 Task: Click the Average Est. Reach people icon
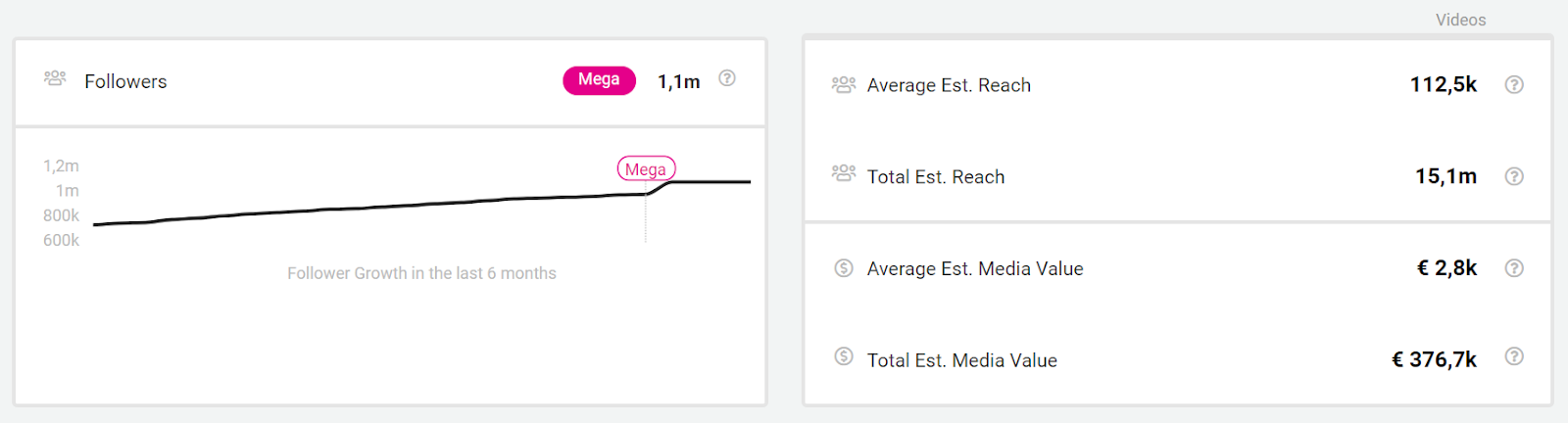[843, 84]
